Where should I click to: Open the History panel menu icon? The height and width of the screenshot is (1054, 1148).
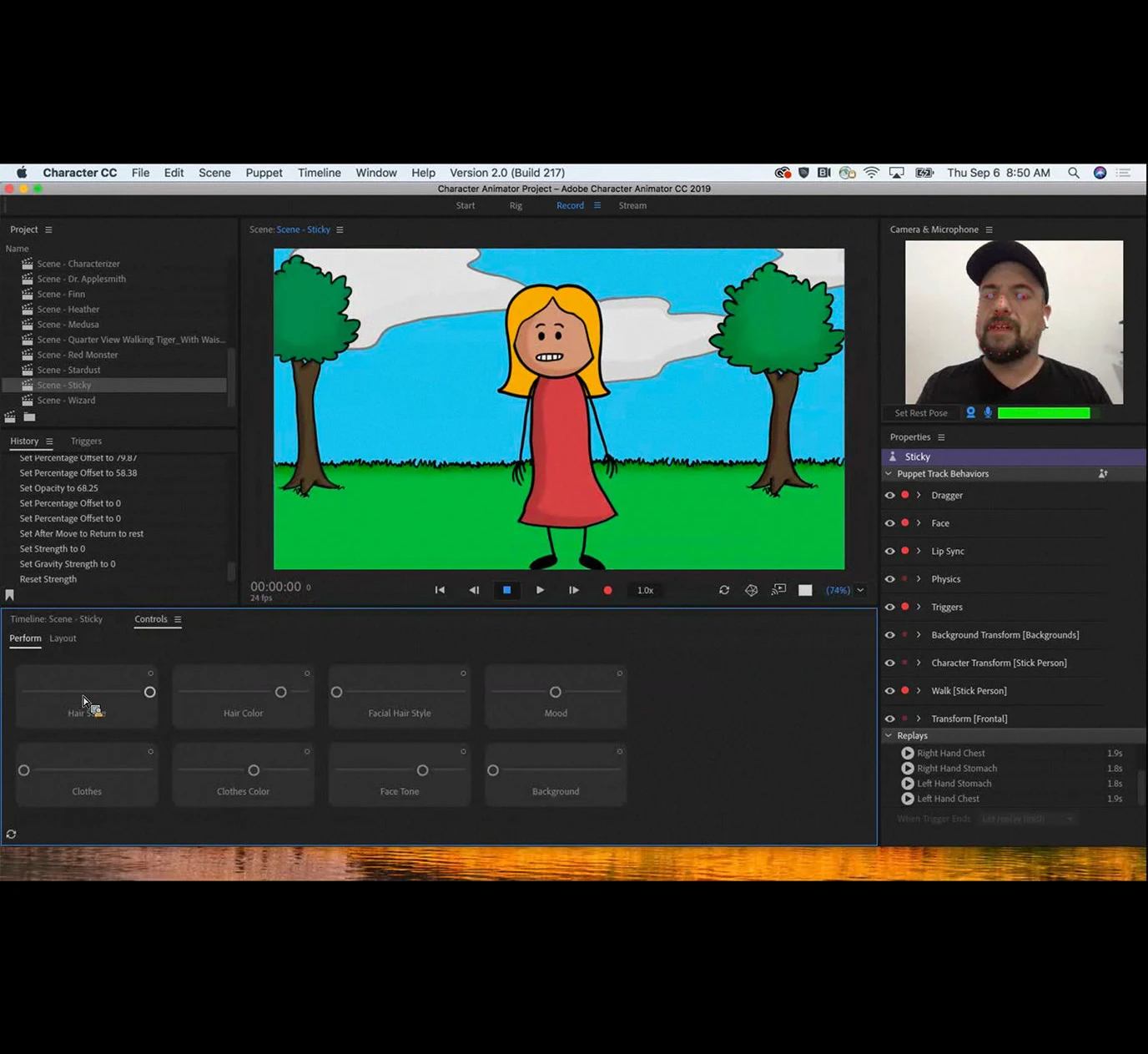click(x=49, y=441)
